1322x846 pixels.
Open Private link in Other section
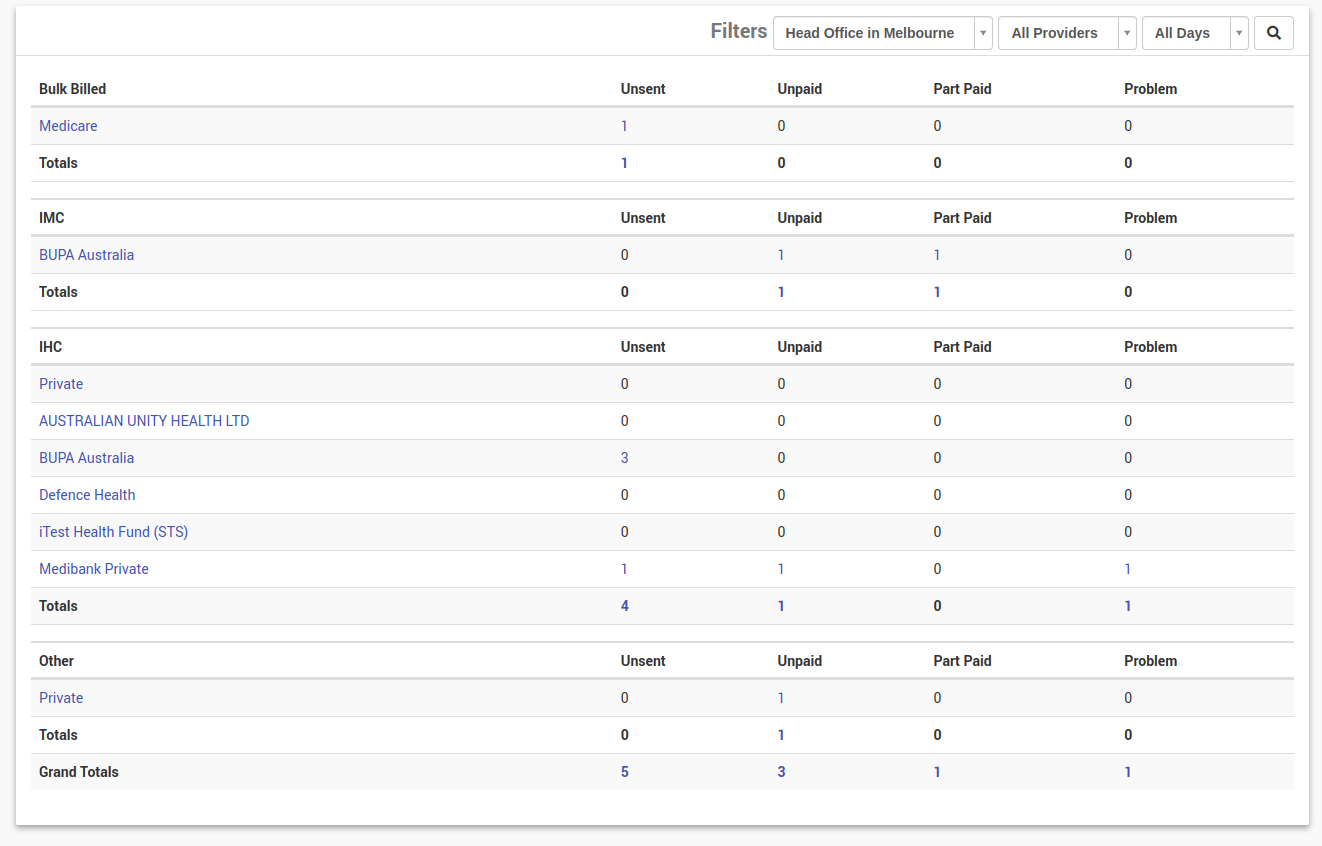point(61,698)
